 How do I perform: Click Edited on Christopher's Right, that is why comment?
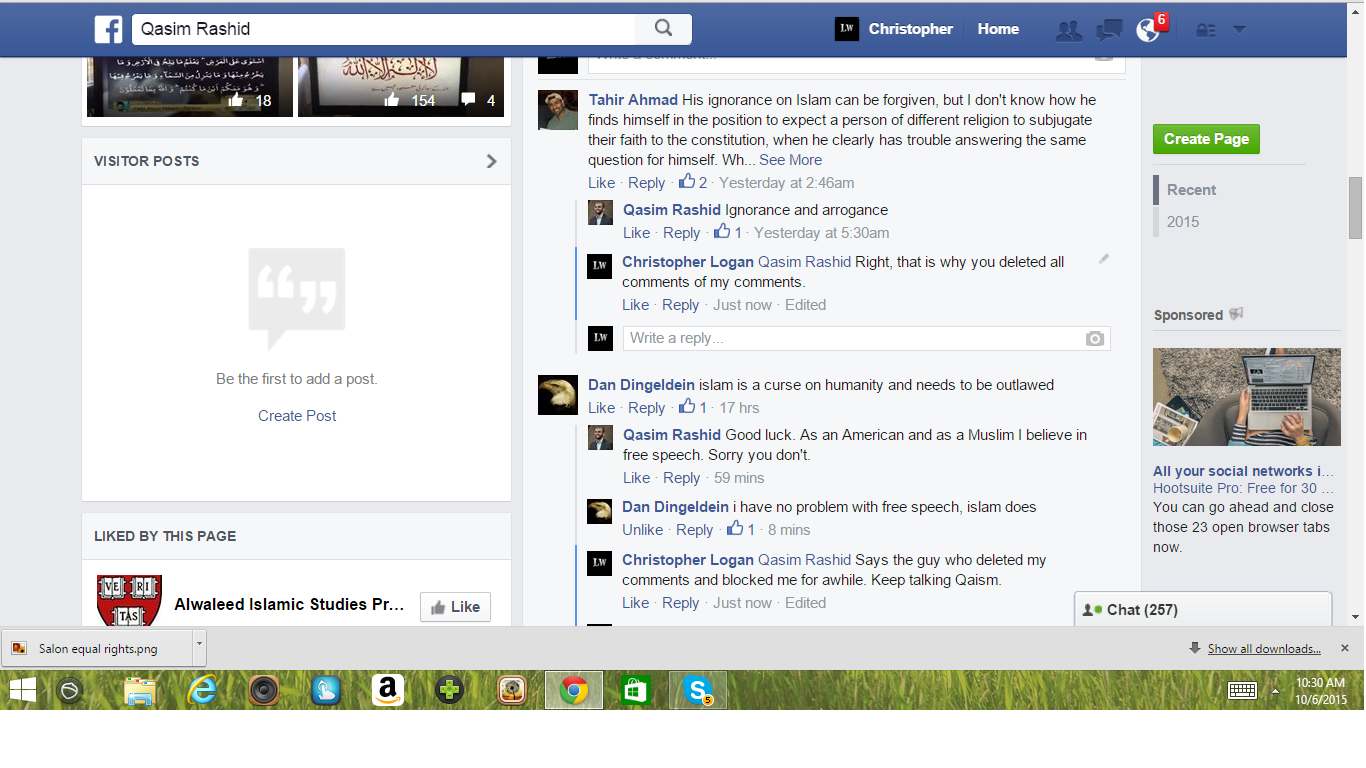coord(805,305)
